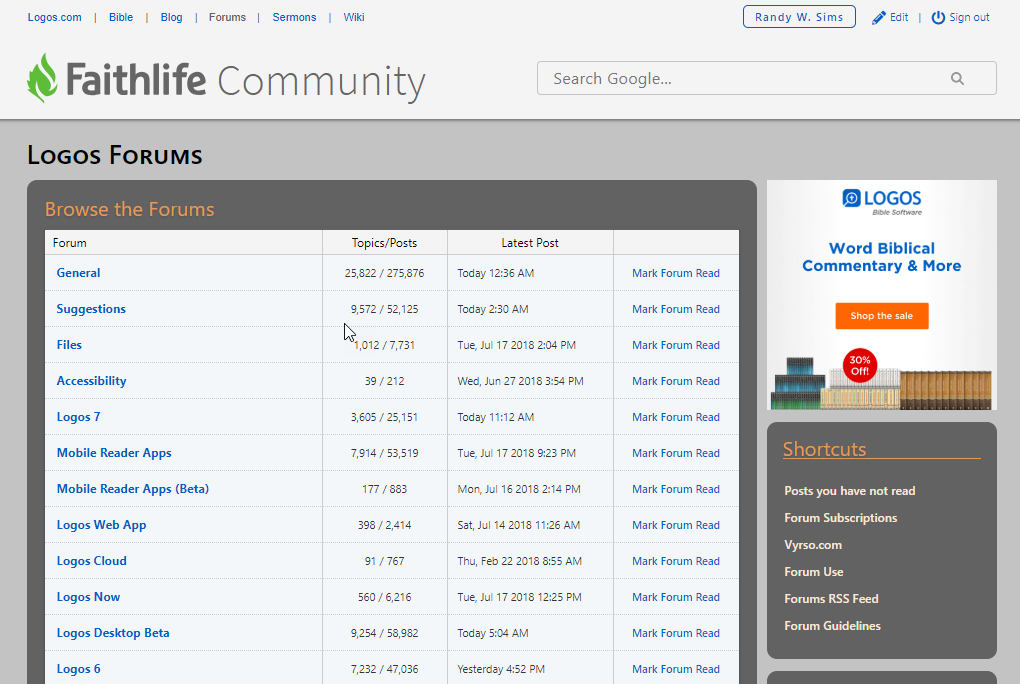1020x684 pixels.
Task: Focus the Search Google input field
Action: click(x=766, y=78)
